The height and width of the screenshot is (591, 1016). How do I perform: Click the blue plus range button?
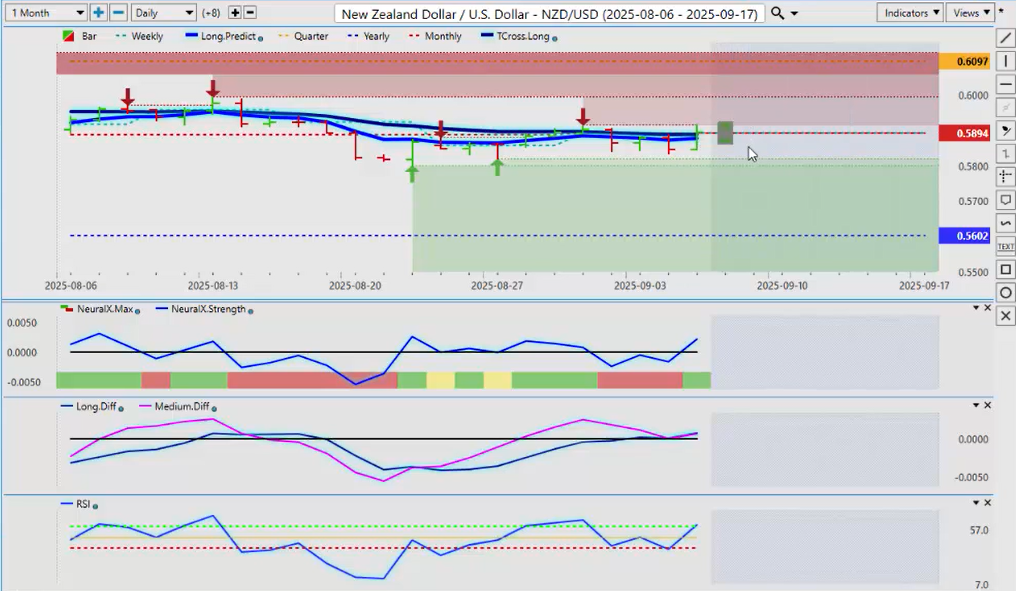(98, 13)
